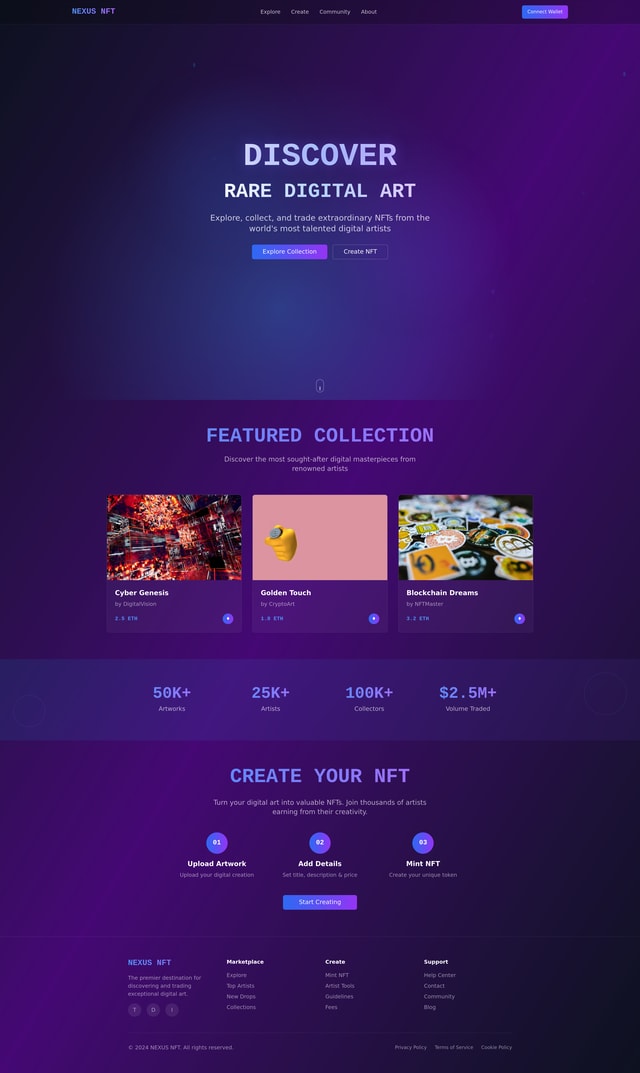Screen dimensions: 640x1073
Task: Click the NEXUS NFT logo in header
Action: (93, 12)
